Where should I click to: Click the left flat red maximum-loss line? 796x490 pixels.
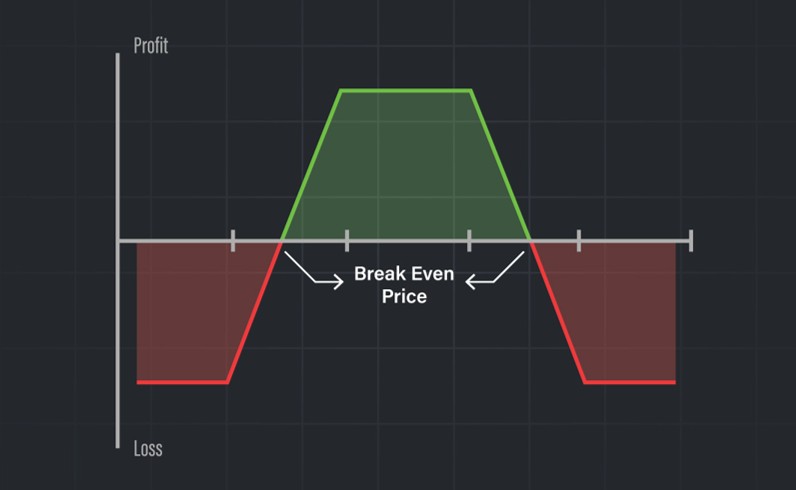(182, 382)
